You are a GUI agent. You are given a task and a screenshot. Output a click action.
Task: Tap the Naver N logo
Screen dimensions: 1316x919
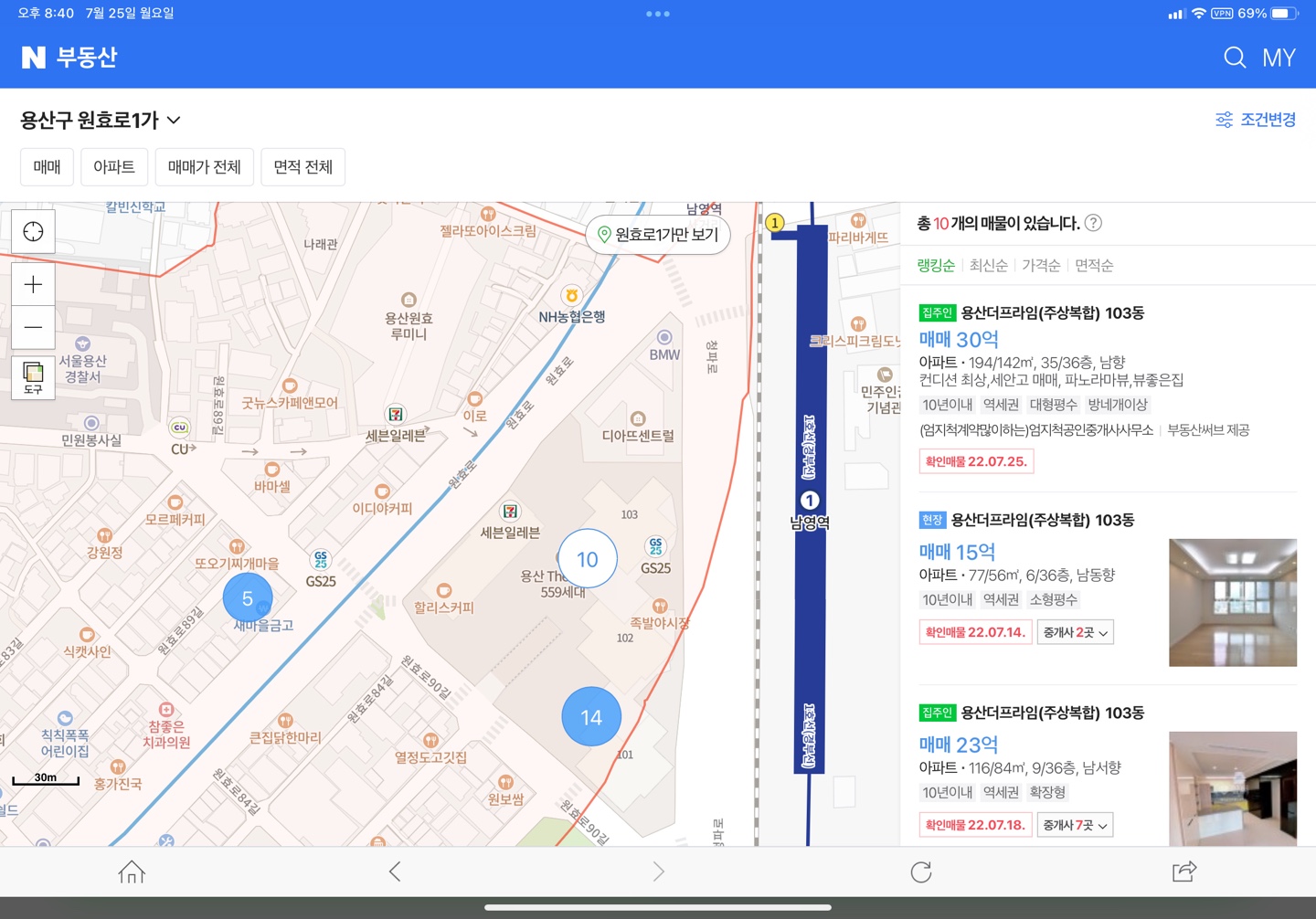(34, 58)
